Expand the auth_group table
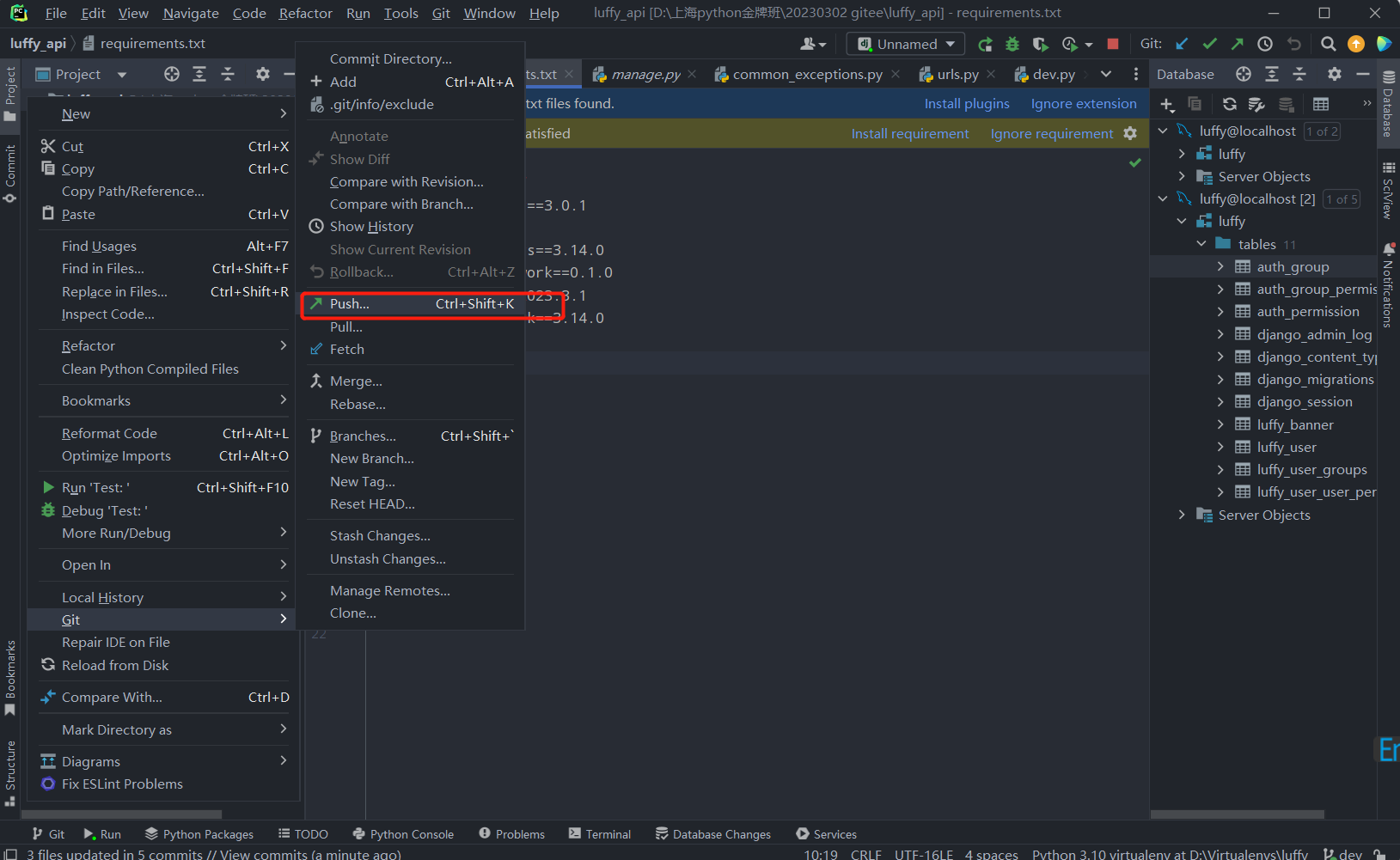Screen dimensions: 1400x860 pos(1220,266)
